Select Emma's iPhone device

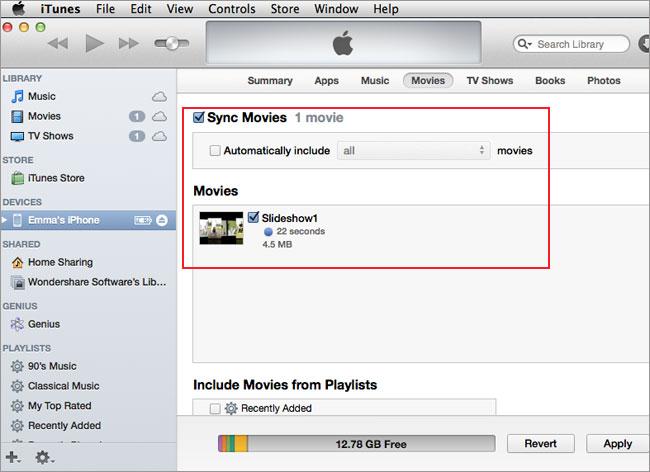[88, 220]
